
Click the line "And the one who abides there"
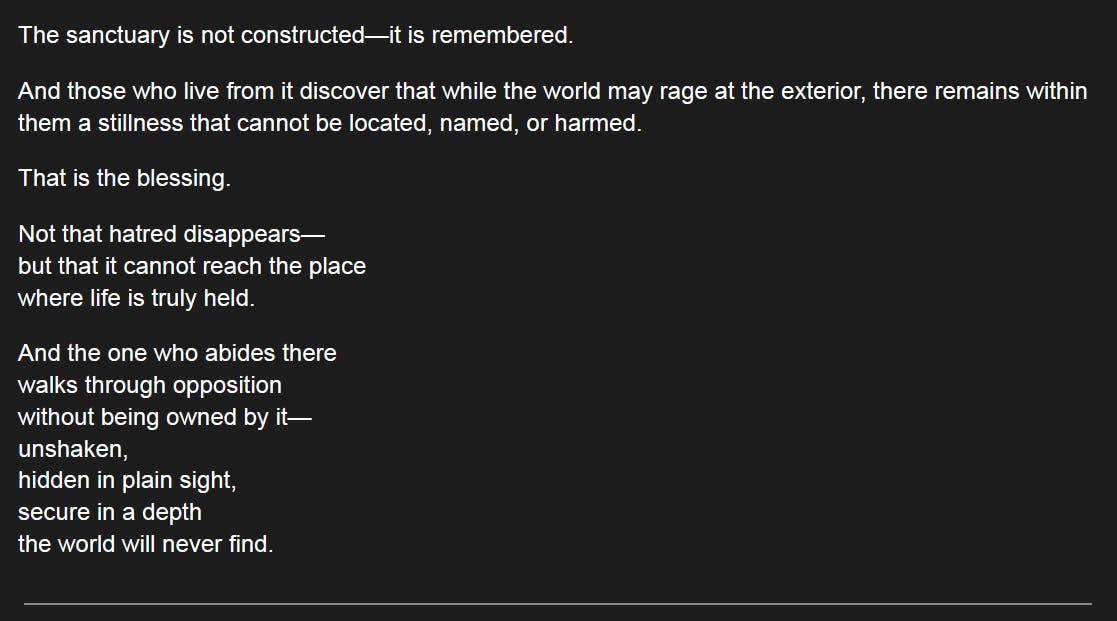(177, 354)
